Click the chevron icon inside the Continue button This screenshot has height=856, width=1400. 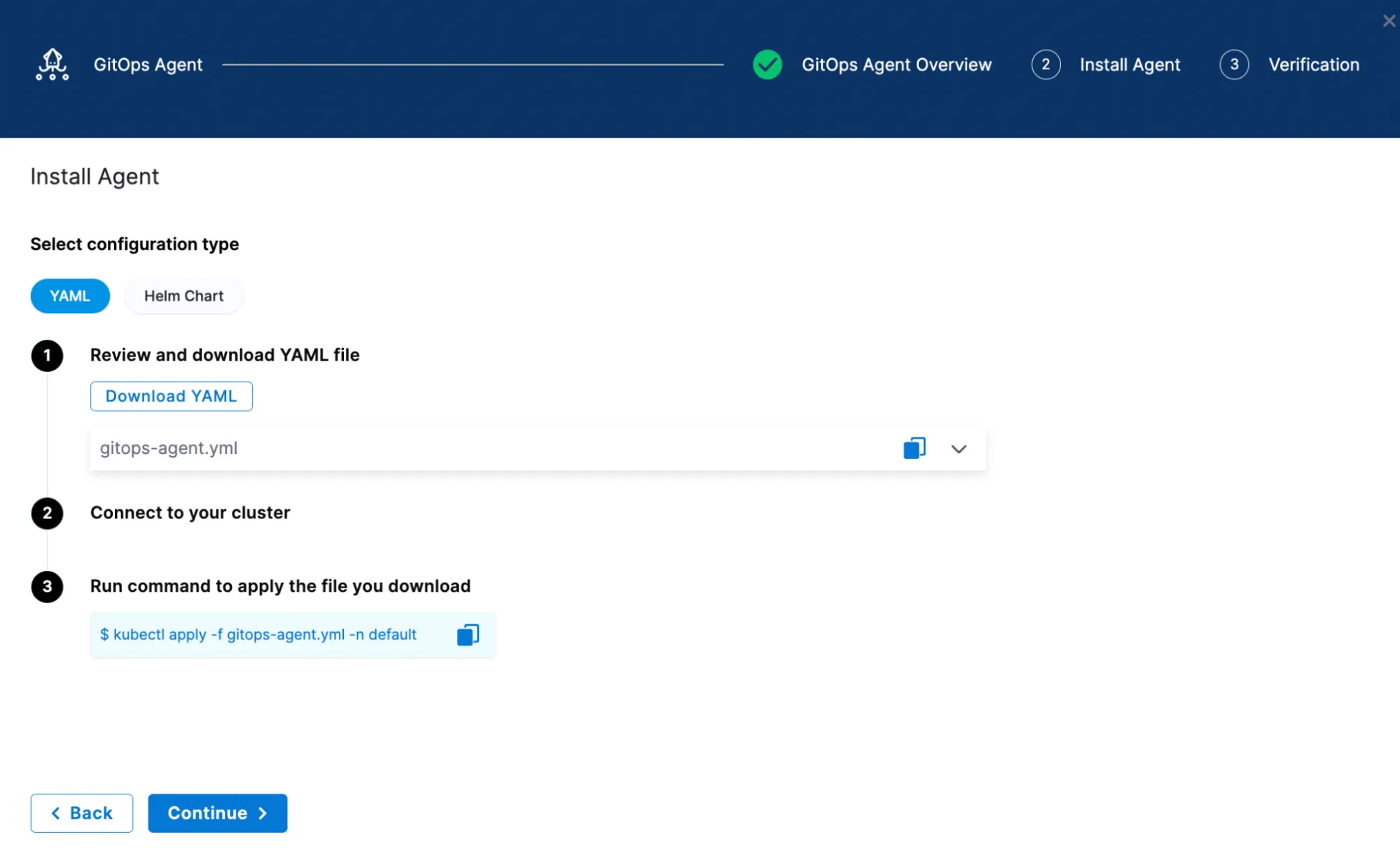click(263, 813)
